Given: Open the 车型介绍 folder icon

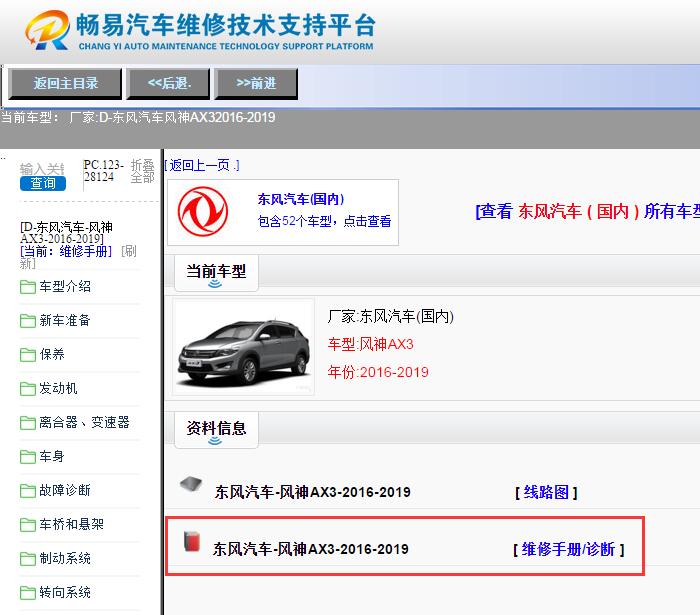Looking at the screenshot, I should (x=28, y=287).
